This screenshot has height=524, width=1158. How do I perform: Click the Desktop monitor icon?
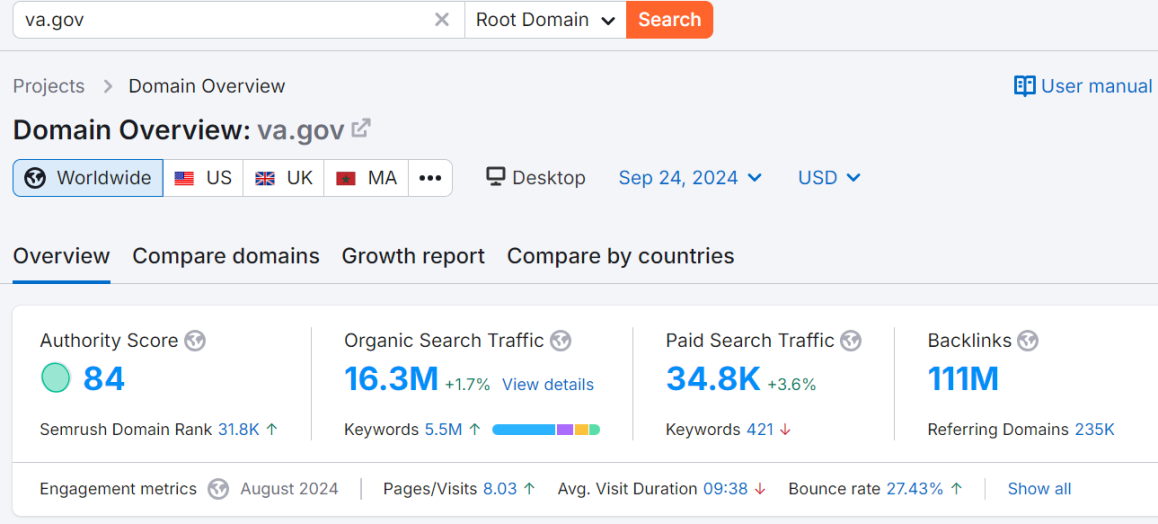tap(495, 177)
